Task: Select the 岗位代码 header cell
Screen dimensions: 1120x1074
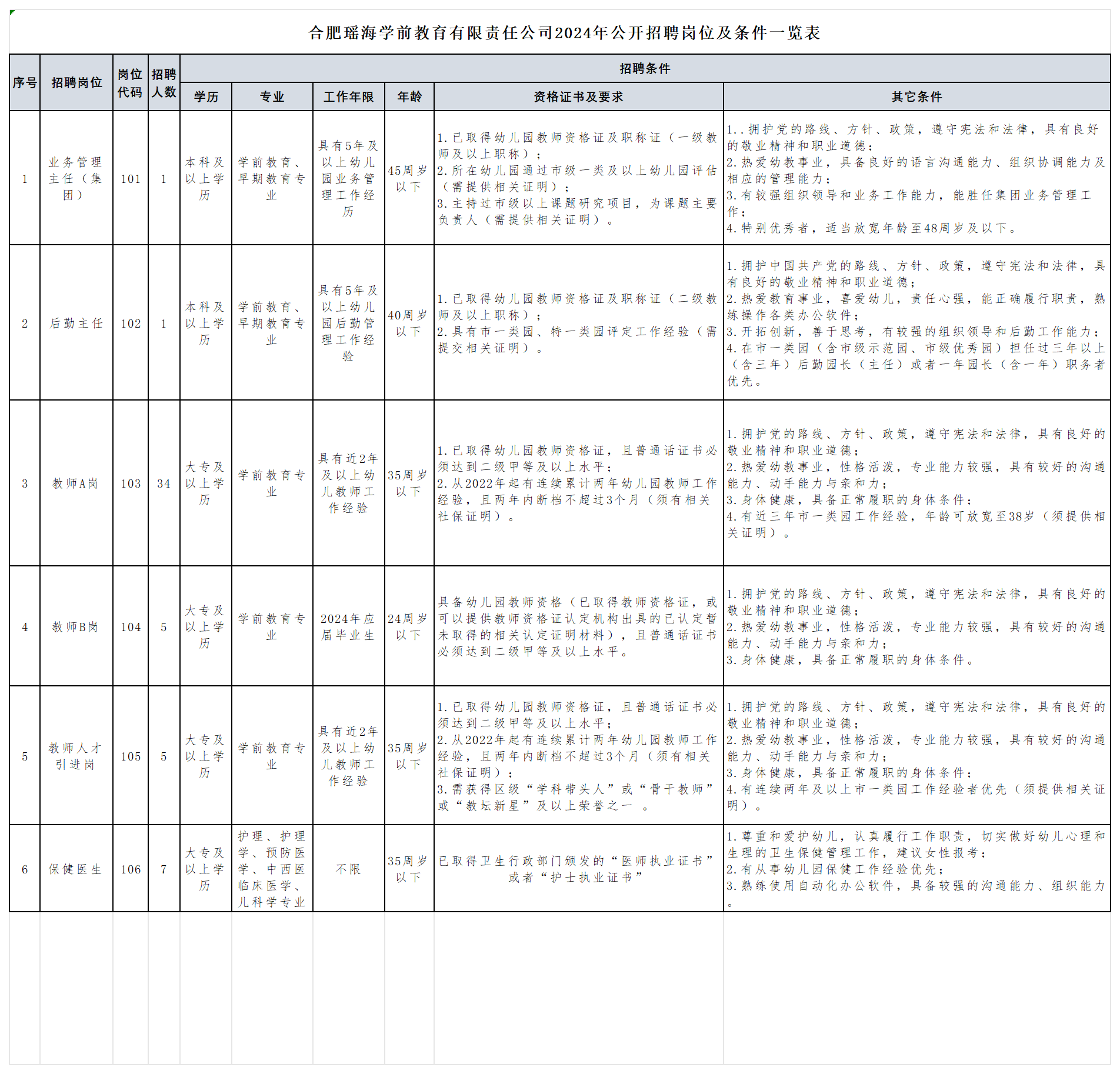Action: pos(131,82)
